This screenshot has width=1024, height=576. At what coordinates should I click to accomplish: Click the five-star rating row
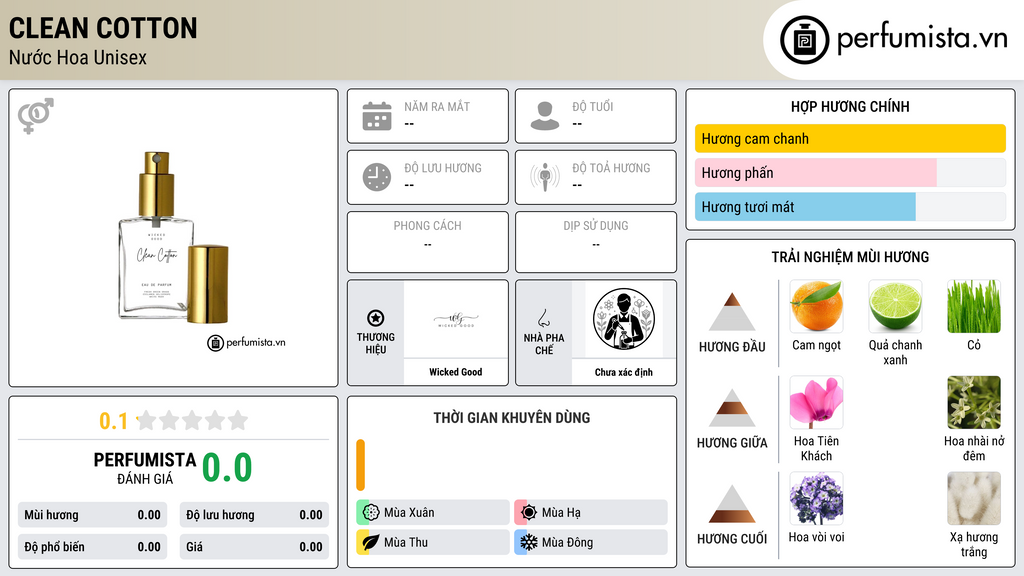[x=192, y=420]
